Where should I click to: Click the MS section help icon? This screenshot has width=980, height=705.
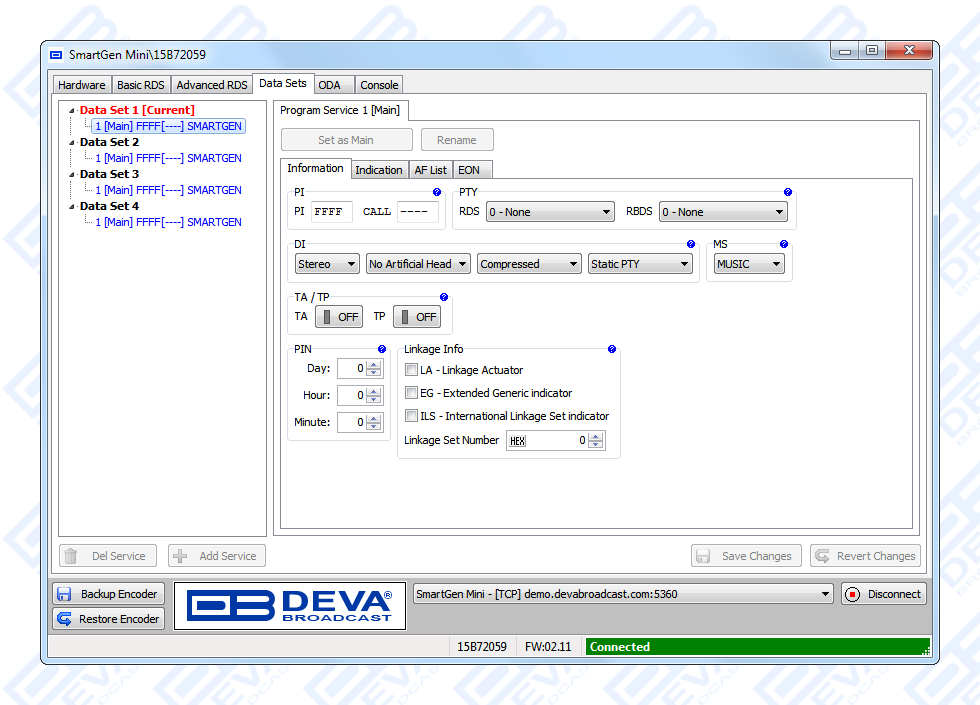click(784, 244)
